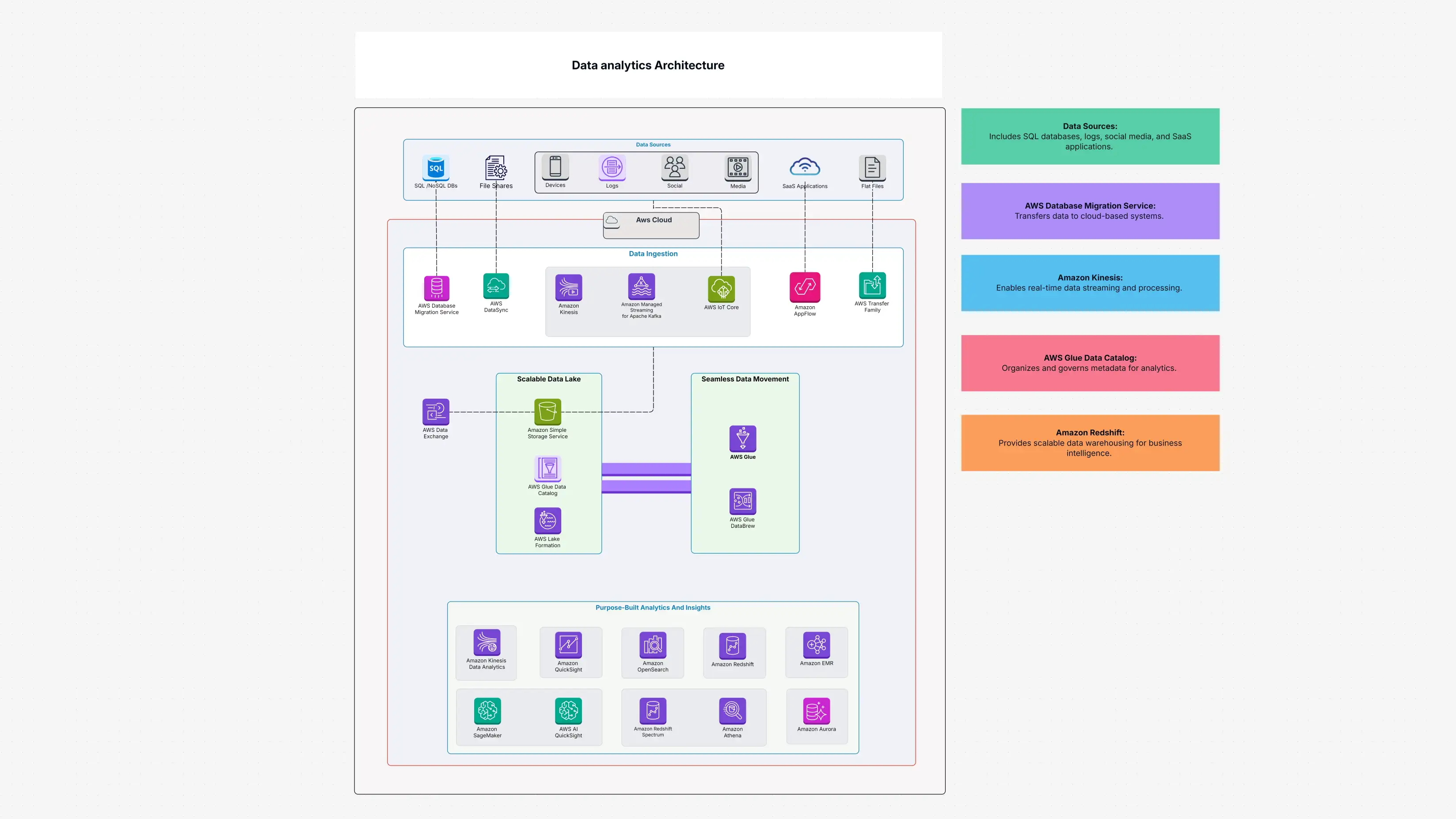This screenshot has width=1456, height=819.
Task: Click the Amazon Athena icon
Action: tap(732, 711)
